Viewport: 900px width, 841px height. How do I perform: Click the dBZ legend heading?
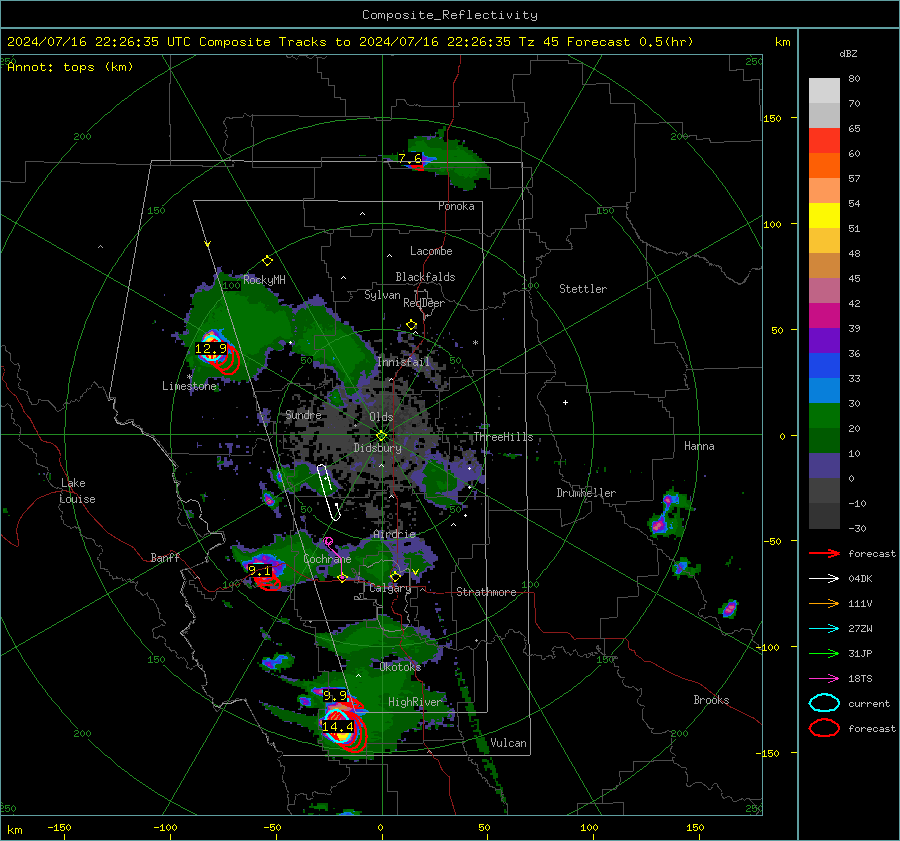[x=848, y=54]
